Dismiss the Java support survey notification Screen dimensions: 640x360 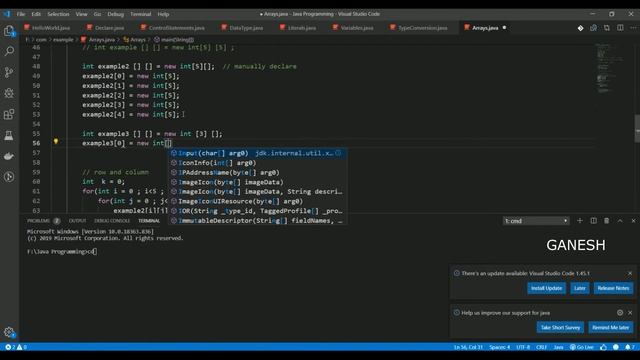point(630,313)
